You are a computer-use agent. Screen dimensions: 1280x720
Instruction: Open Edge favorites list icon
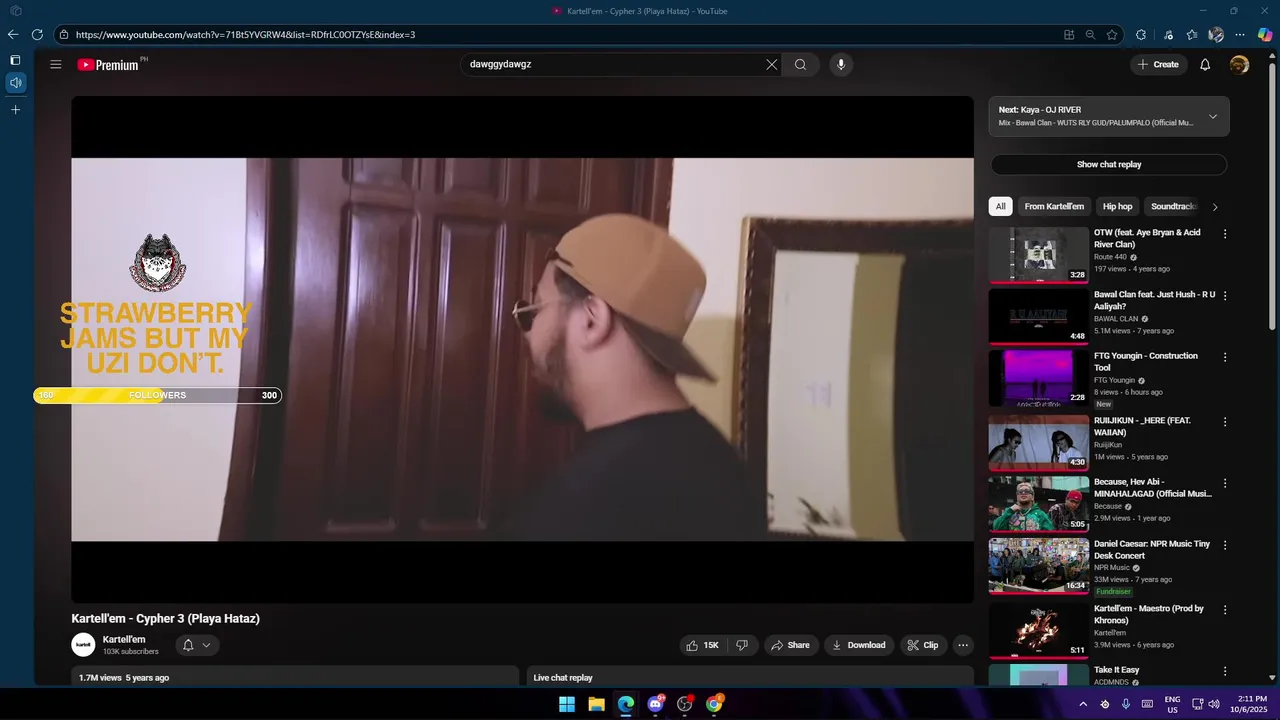1192,34
